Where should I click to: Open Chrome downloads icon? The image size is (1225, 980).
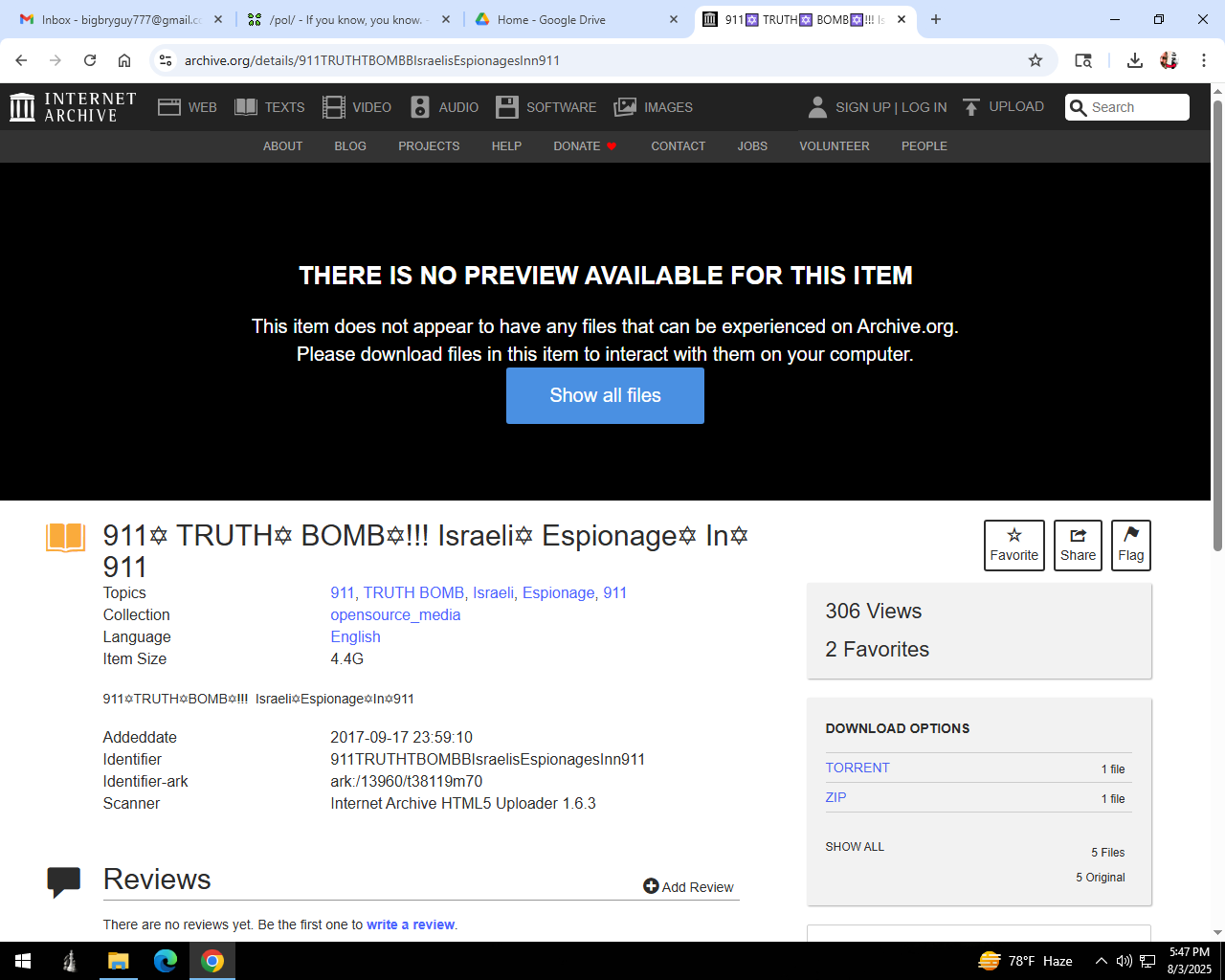pos(1135,60)
